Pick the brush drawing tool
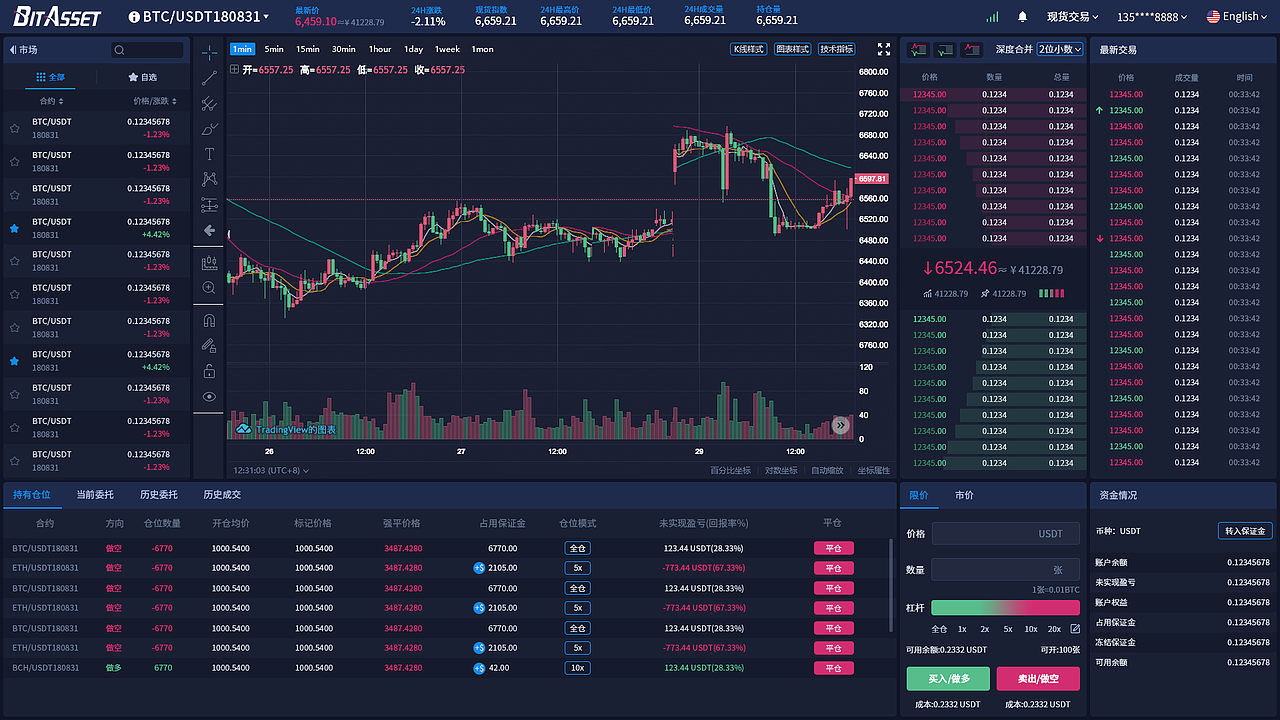 coord(209,129)
